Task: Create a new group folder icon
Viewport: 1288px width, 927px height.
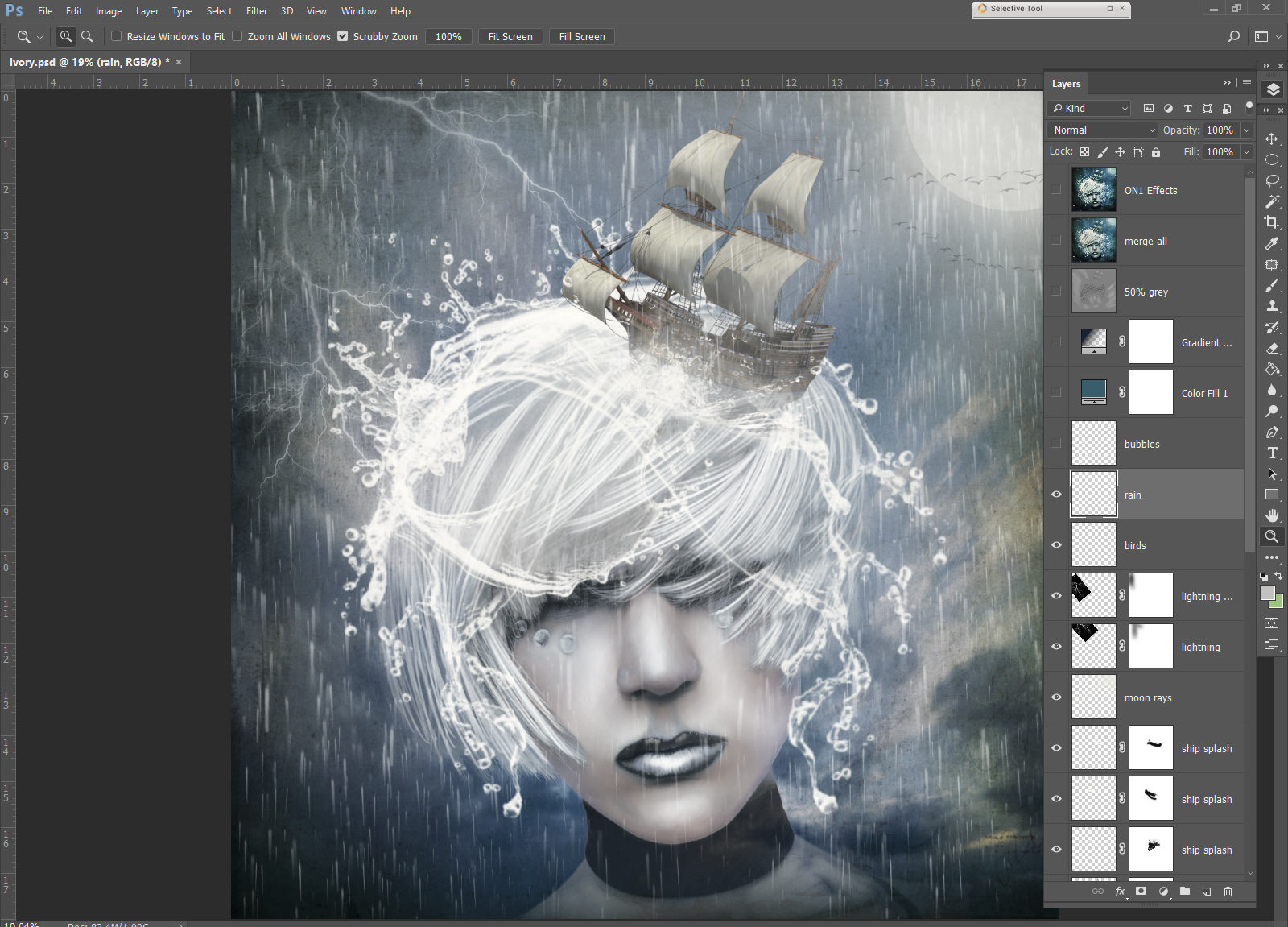Action: tap(1184, 891)
